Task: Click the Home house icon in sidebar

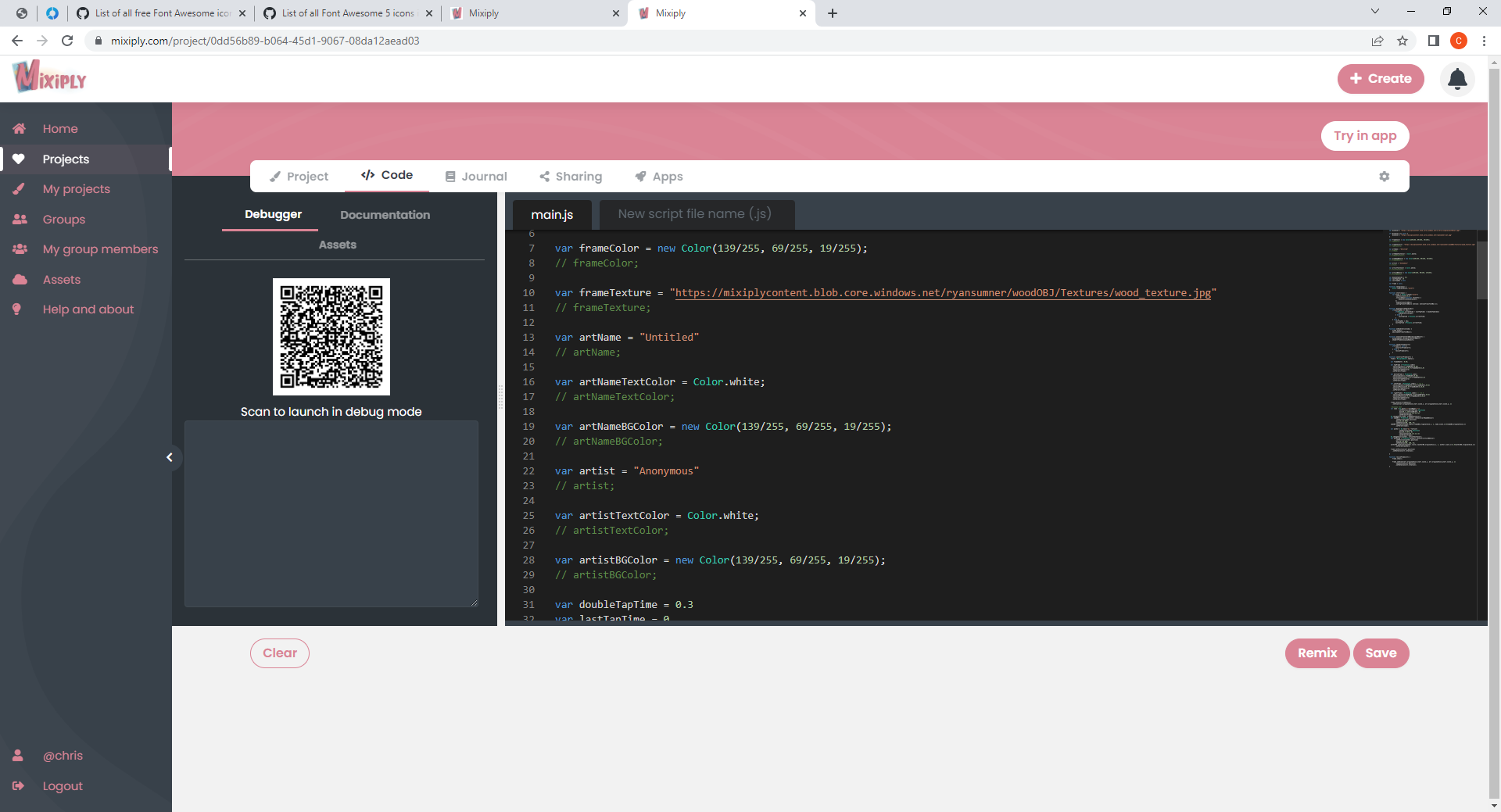Action: (20, 128)
